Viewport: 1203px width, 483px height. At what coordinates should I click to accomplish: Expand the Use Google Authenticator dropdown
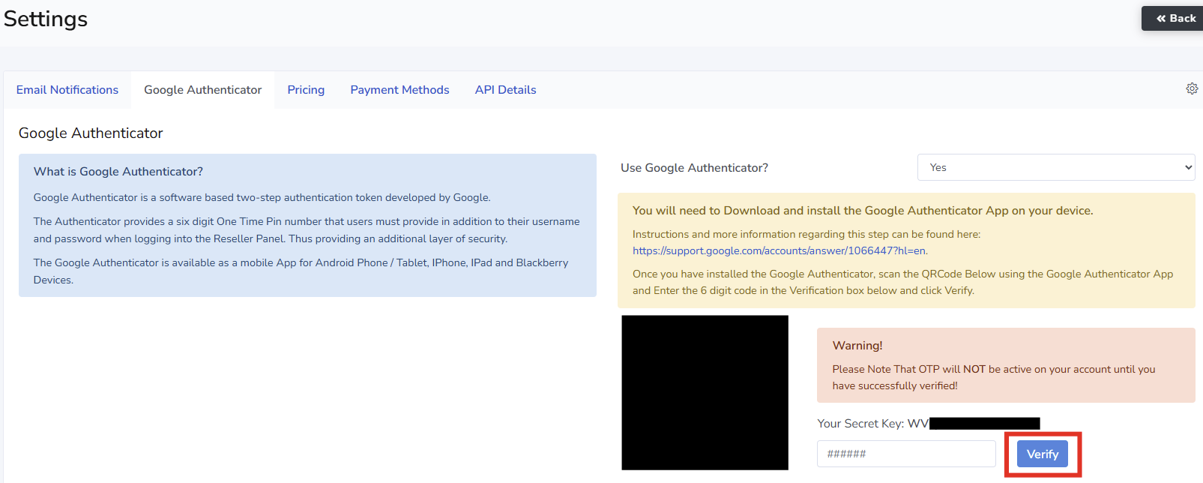pos(1056,167)
